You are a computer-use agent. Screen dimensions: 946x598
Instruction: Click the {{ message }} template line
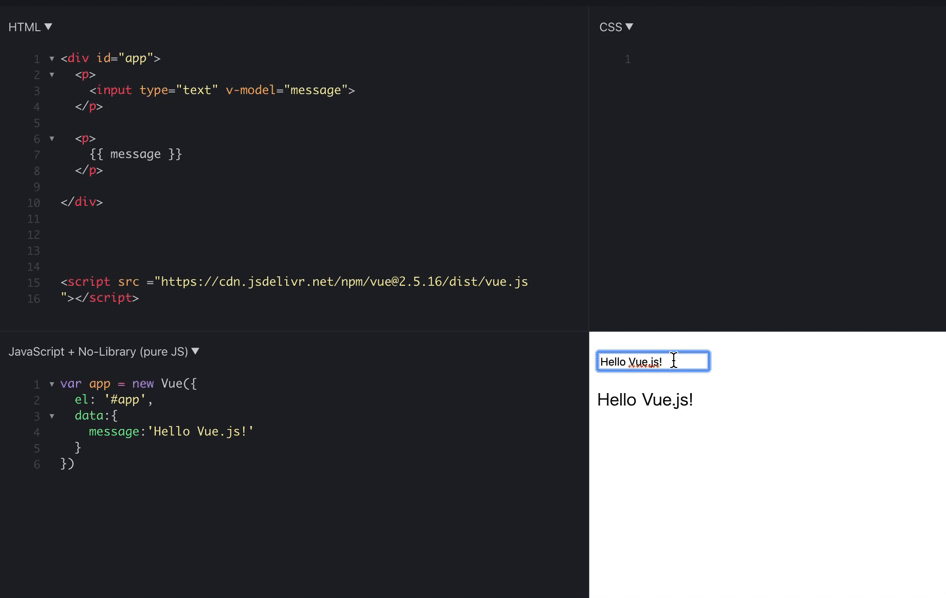136,154
